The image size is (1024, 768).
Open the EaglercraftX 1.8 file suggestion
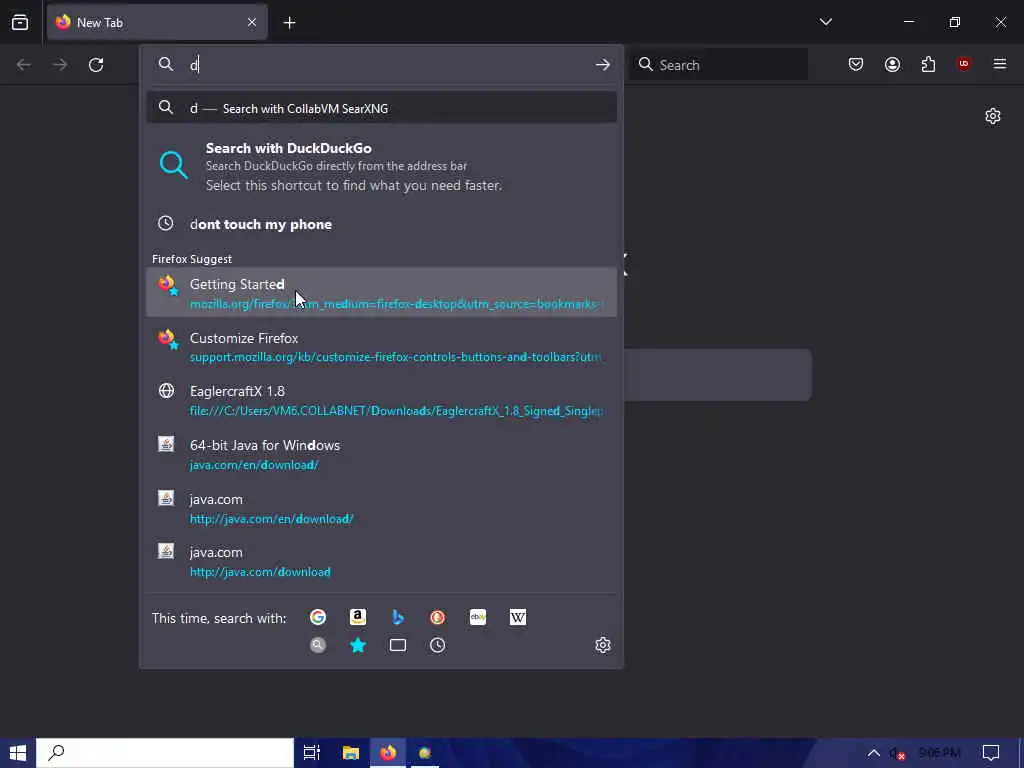pyautogui.click(x=381, y=400)
